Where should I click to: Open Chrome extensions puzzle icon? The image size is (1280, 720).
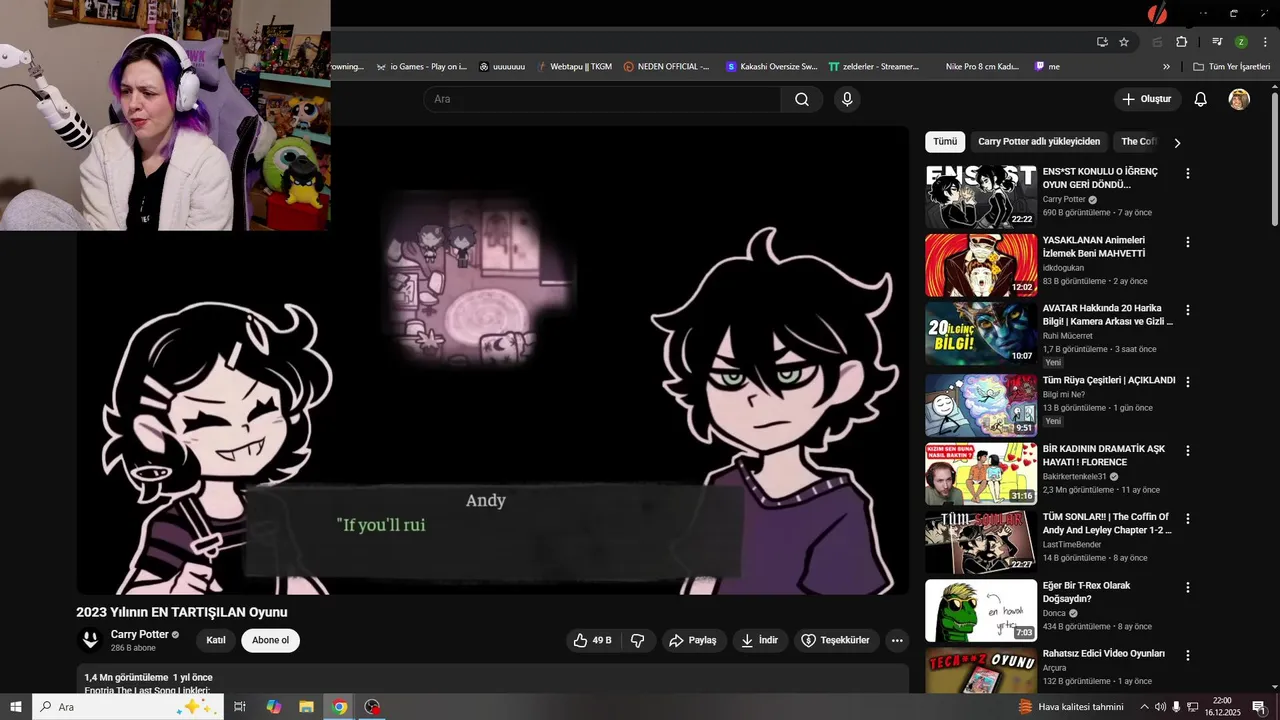(x=1182, y=42)
